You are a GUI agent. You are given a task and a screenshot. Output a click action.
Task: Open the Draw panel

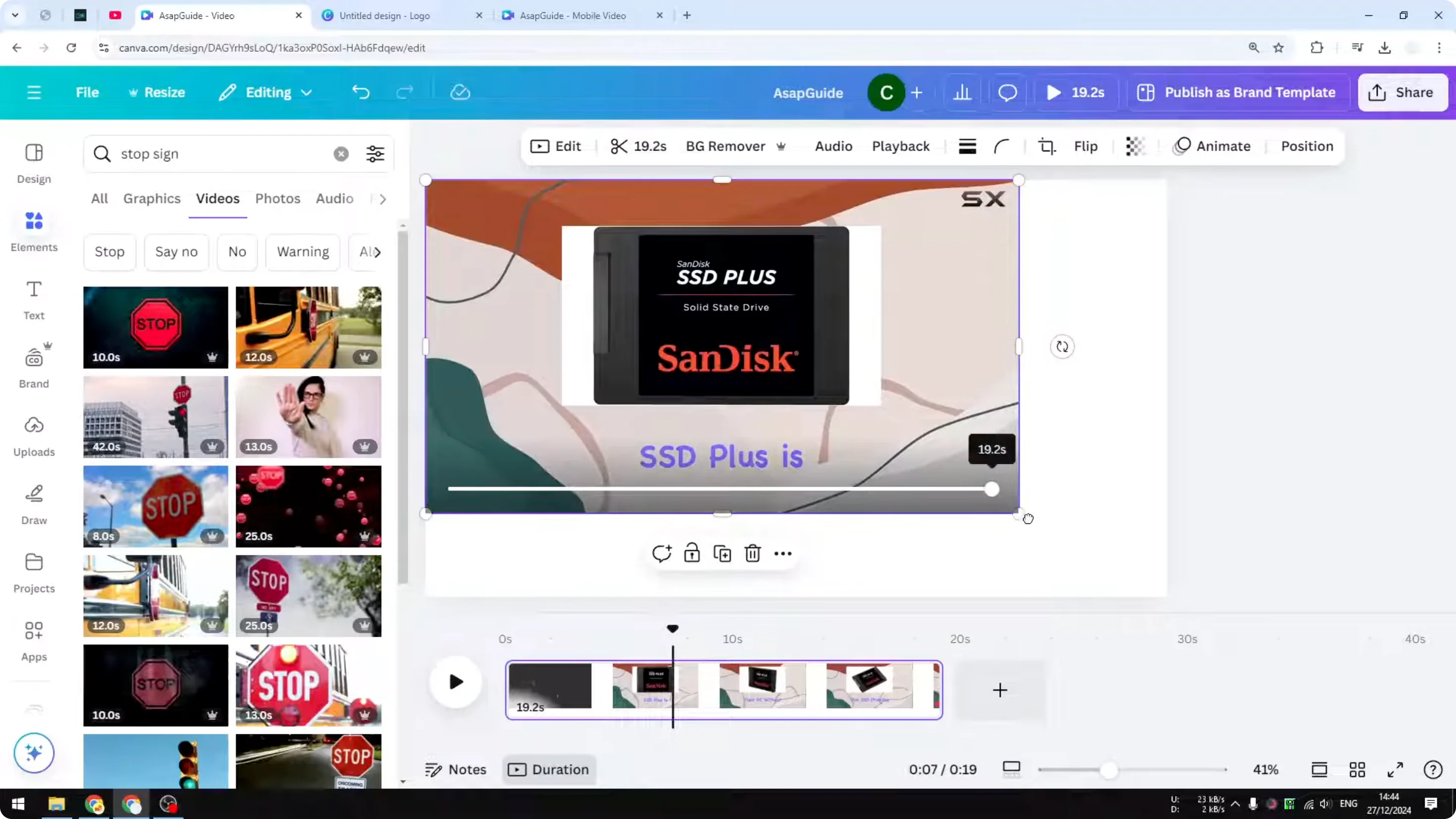(33, 503)
